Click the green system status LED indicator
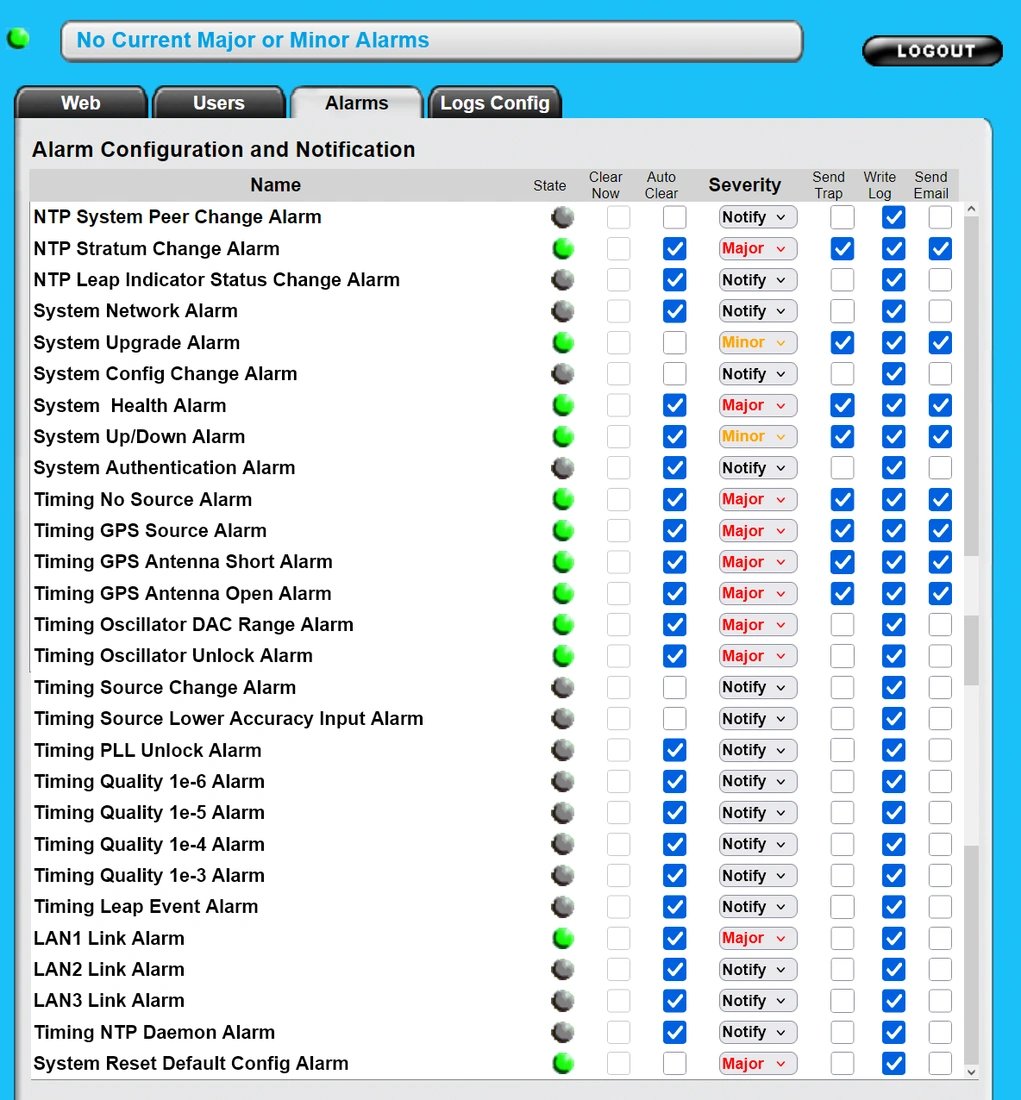 (18, 37)
